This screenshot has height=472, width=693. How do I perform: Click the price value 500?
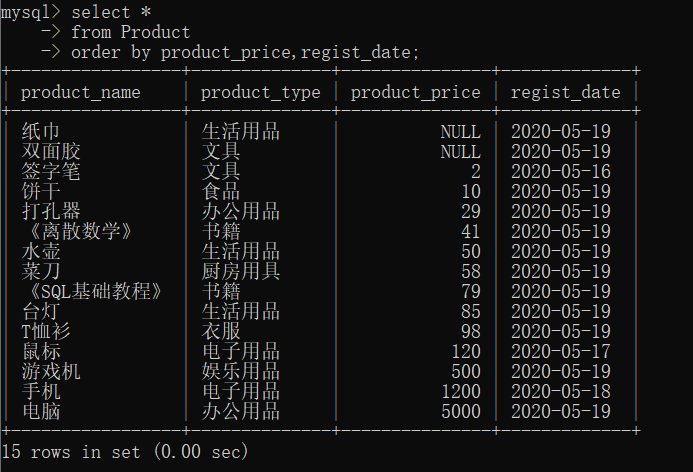pos(466,371)
